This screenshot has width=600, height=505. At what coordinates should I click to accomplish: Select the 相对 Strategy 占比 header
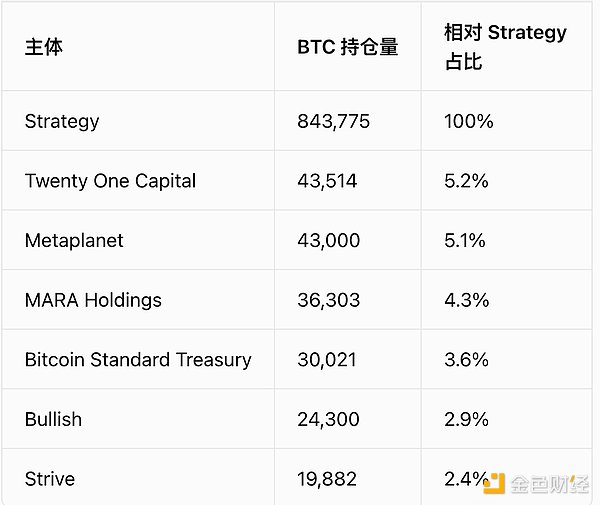point(505,47)
